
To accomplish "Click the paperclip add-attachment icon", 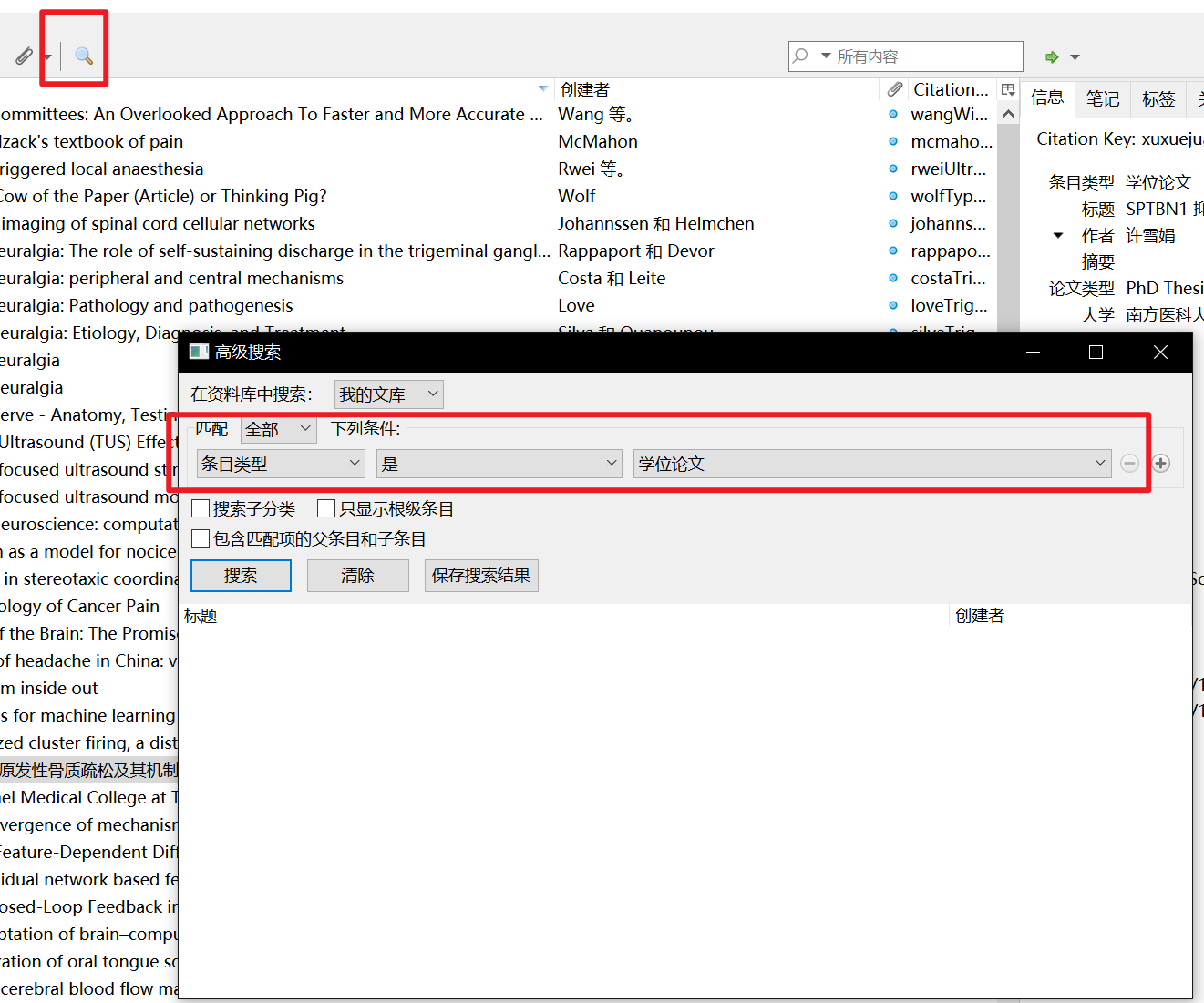I will (25, 56).
